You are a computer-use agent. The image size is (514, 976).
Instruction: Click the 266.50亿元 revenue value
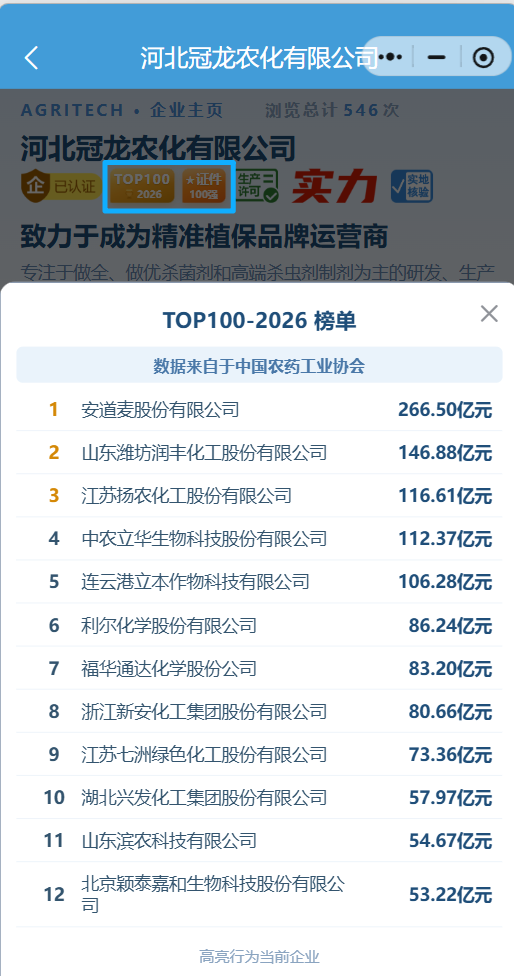coord(445,410)
